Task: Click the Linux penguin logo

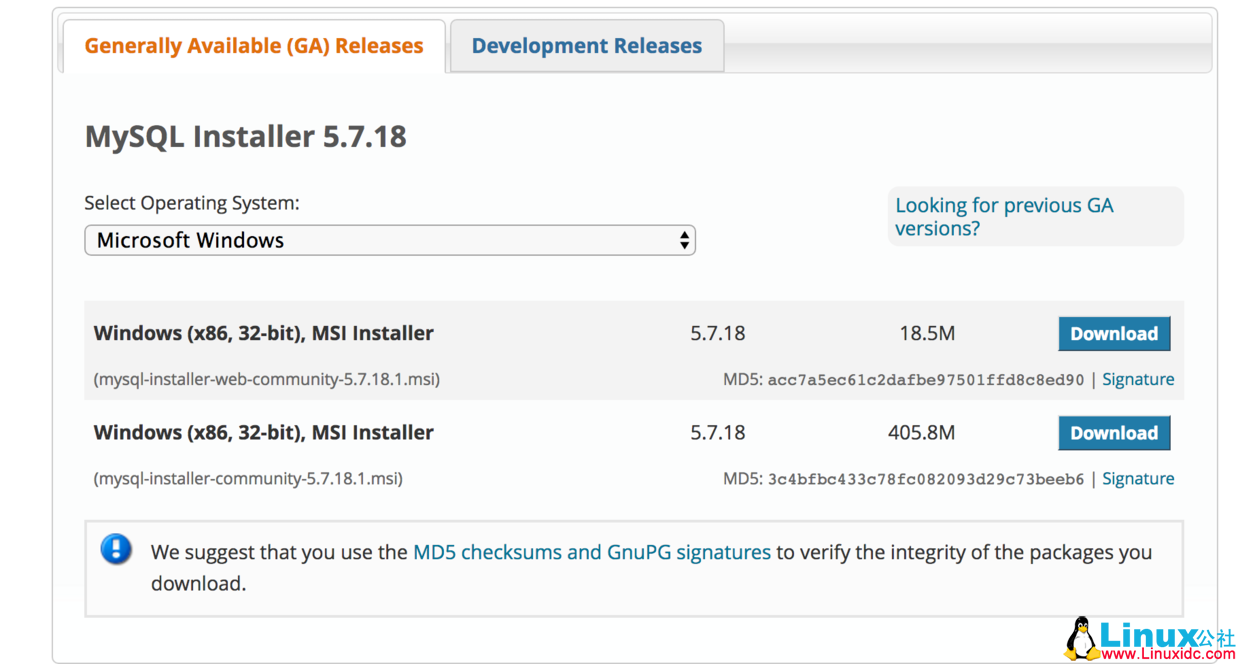Action: (x=1081, y=638)
